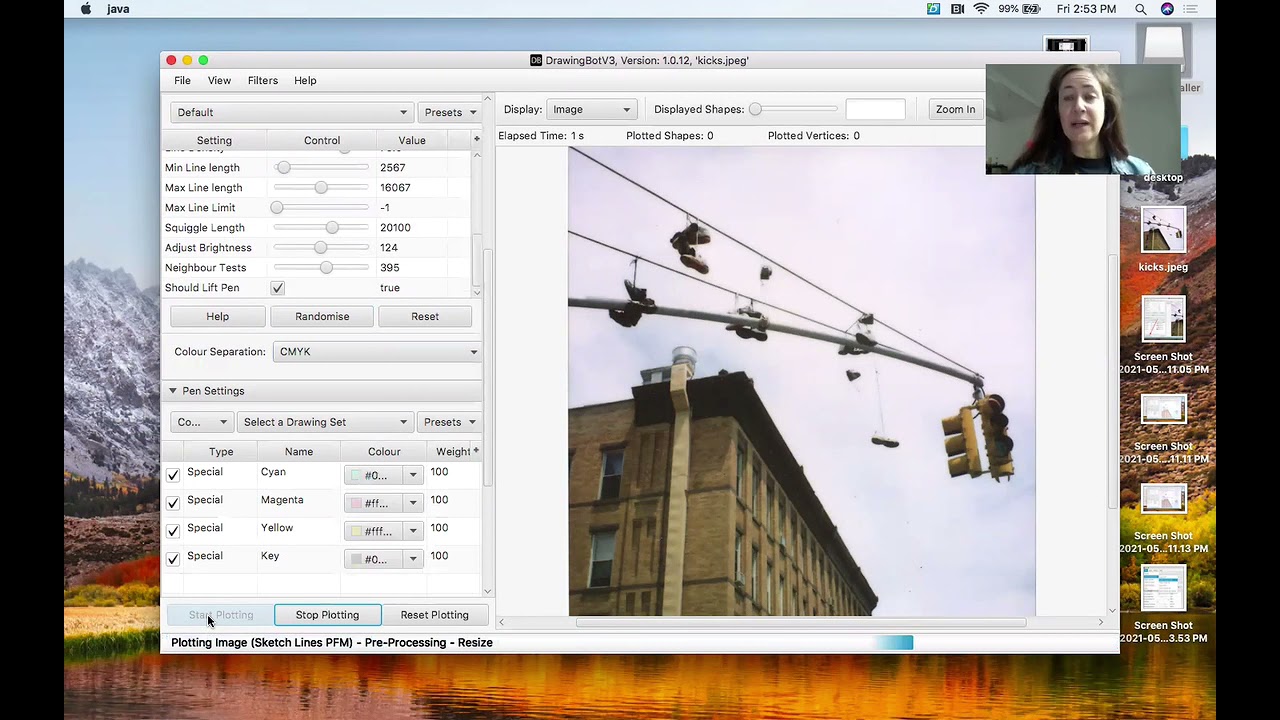1280x720 pixels.
Task: Click the Help button below settings
Action: point(218,316)
